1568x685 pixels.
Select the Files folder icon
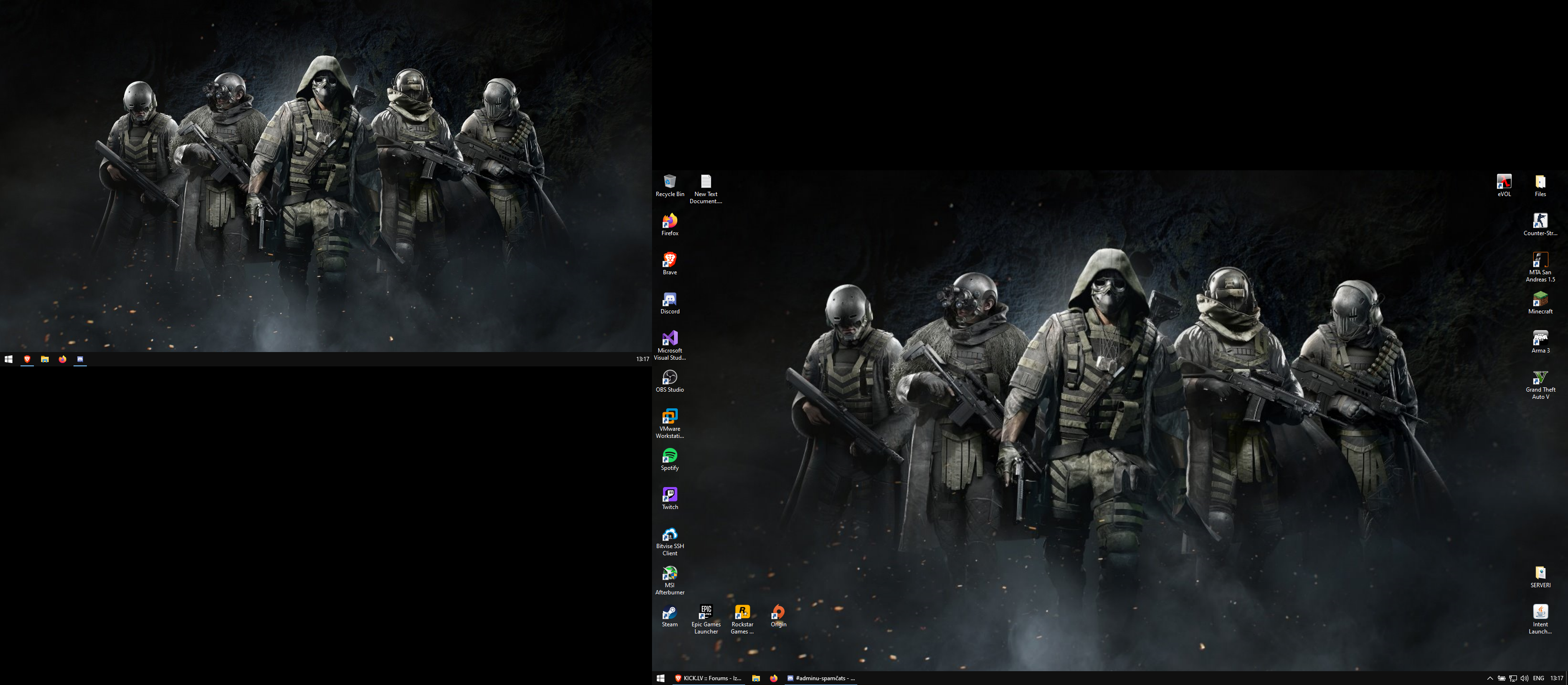1540,186
